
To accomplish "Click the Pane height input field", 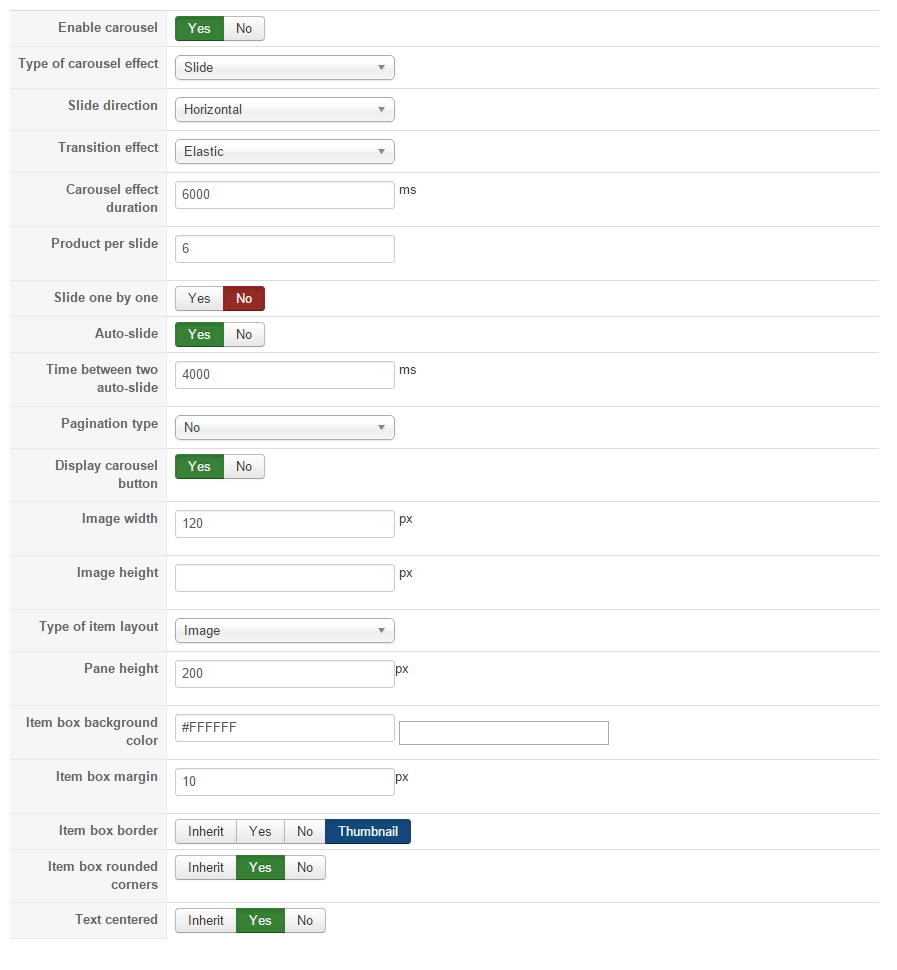I will [x=285, y=674].
